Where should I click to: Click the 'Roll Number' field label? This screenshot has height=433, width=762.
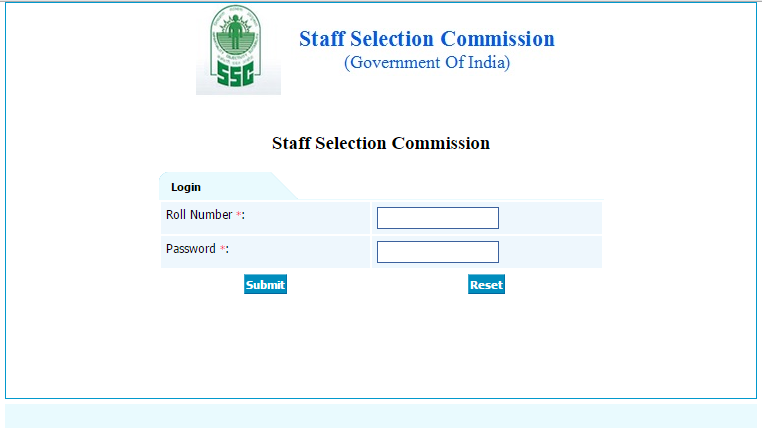(205, 215)
